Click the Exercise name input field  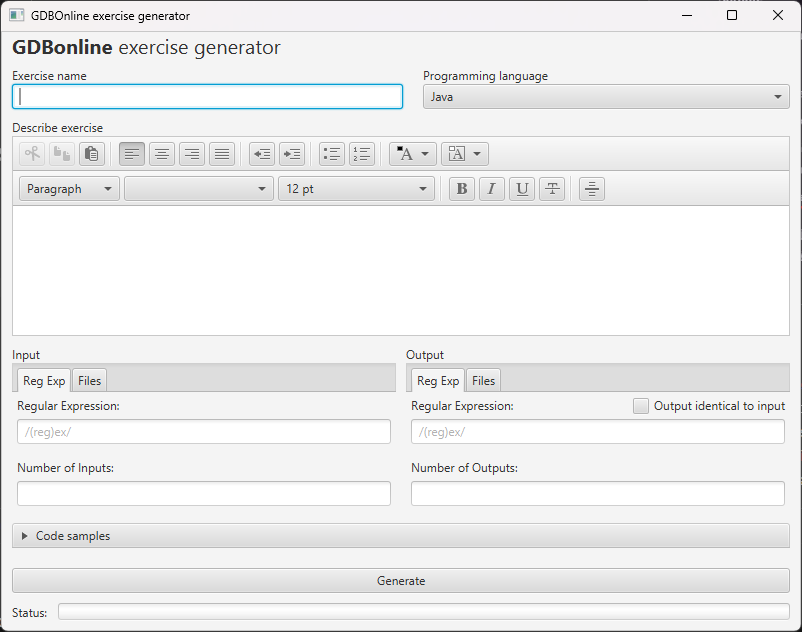[207, 97]
